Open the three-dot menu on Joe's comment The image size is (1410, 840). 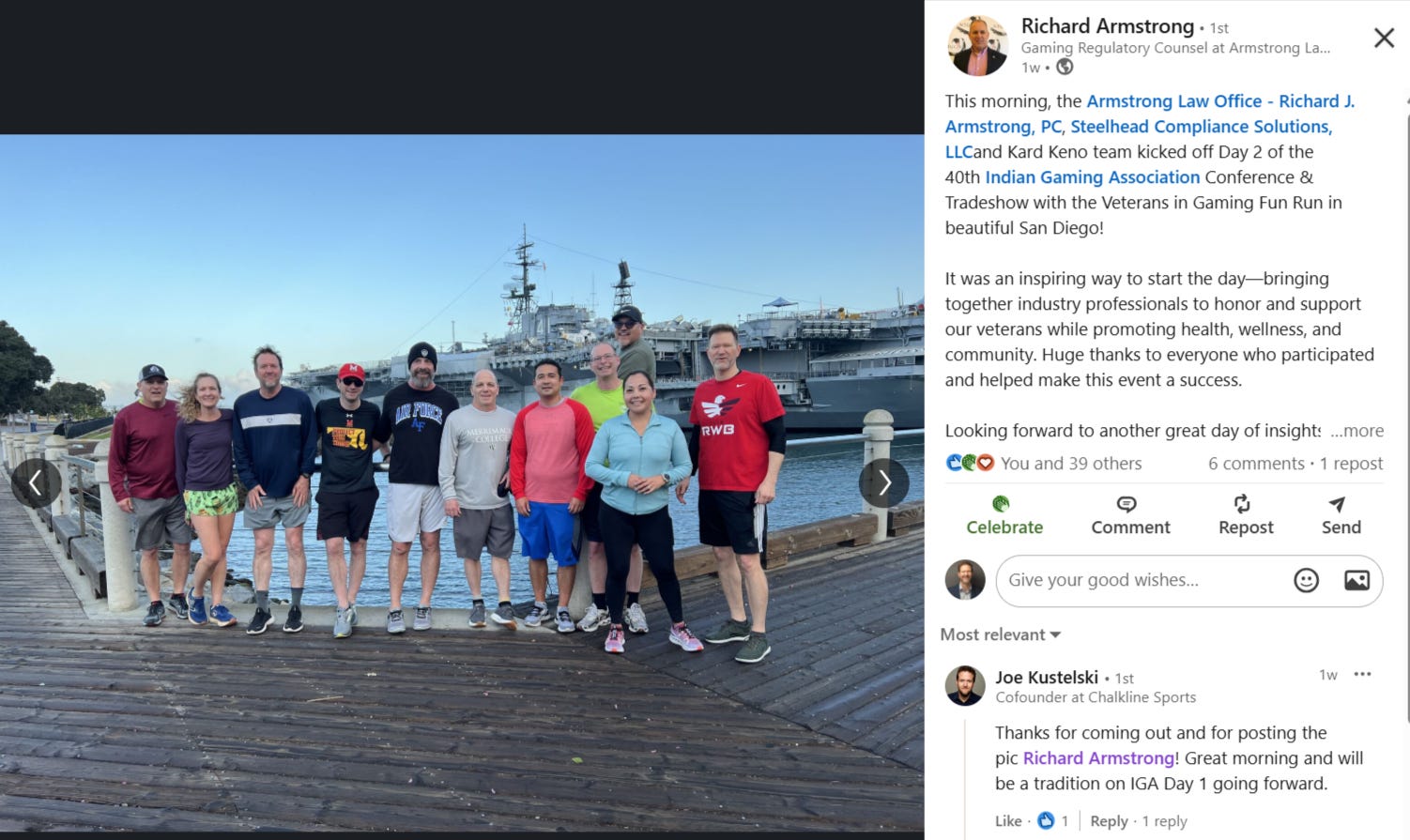(x=1362, y=674)
